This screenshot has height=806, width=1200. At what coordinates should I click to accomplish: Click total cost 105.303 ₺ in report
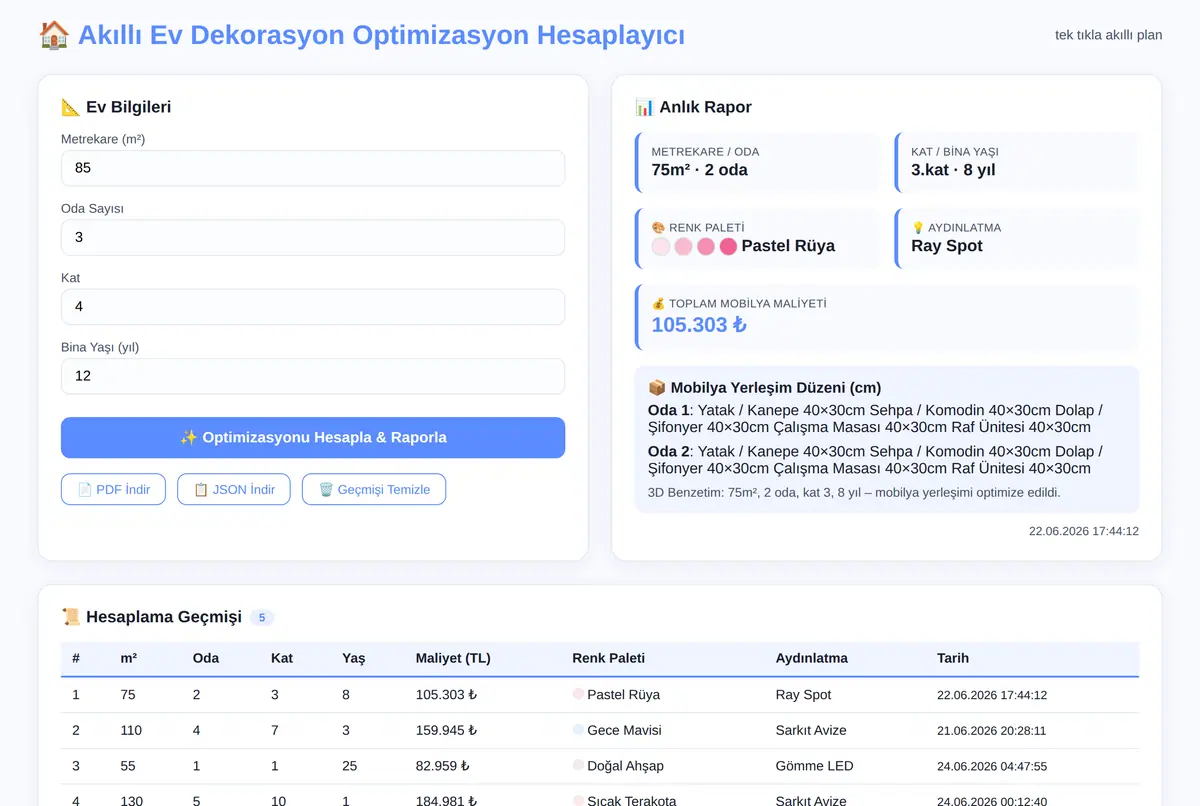pyautogui.click(x=699, y=325)
